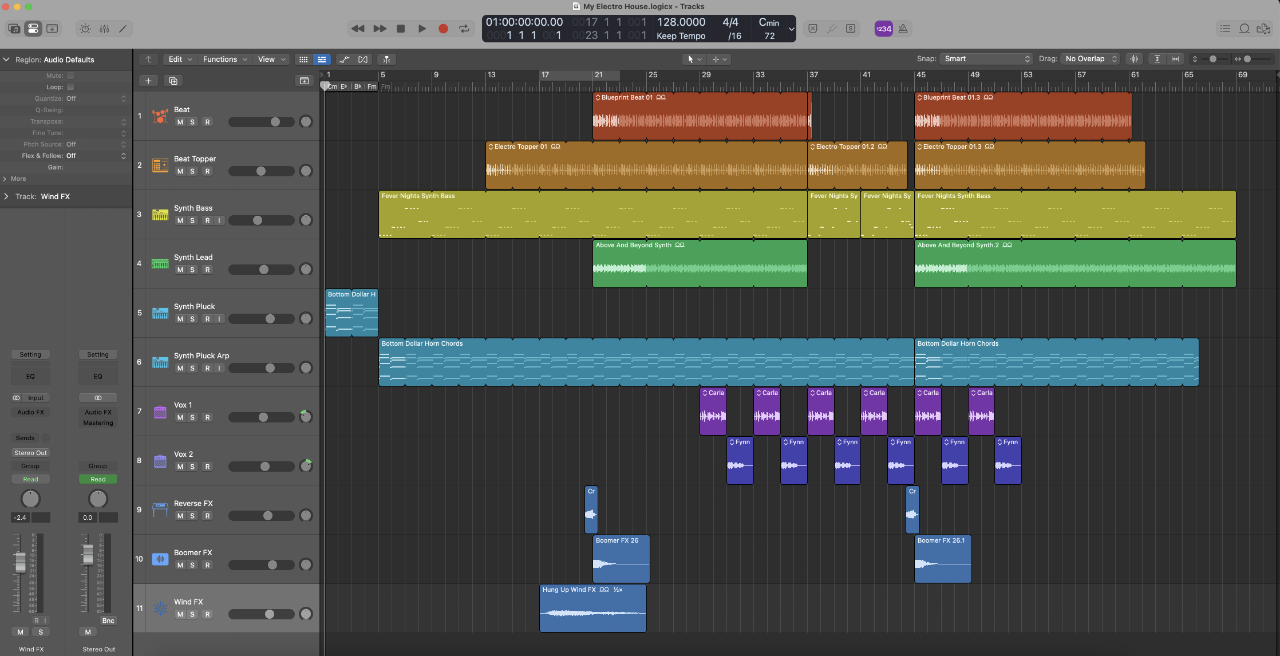Mute the Synth Bass track
This screenshot has height=656, width=1280.
click(x=180, y=220)
